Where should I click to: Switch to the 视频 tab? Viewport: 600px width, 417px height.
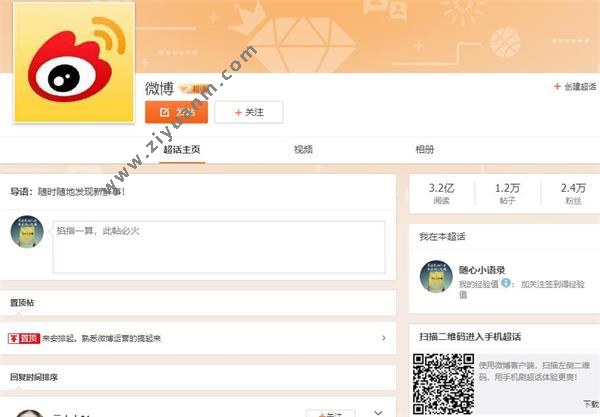tap(303, 150)
